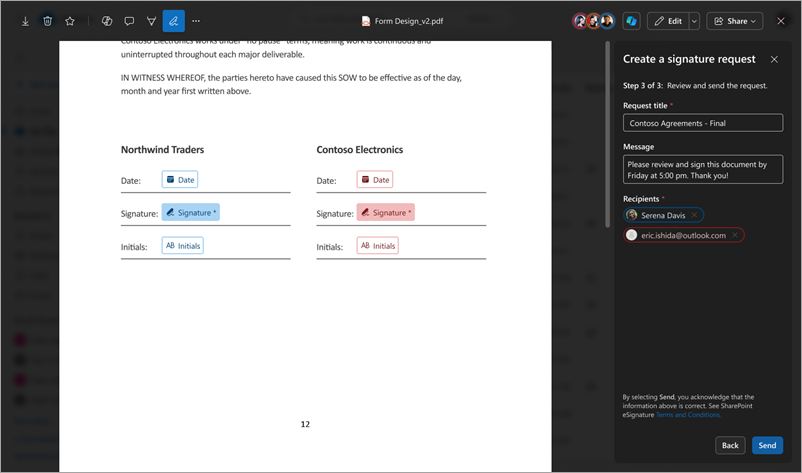This screenshot has height=473, width=802.
Task: Select Contoso Electronics Date field
Action: pos(375,179)
